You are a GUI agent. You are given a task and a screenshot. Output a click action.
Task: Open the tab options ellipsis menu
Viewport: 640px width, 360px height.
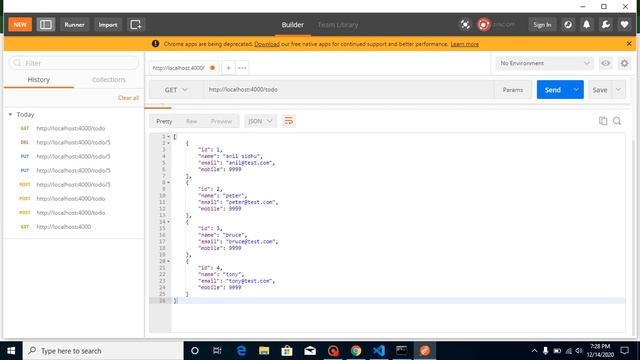(242, 68)
